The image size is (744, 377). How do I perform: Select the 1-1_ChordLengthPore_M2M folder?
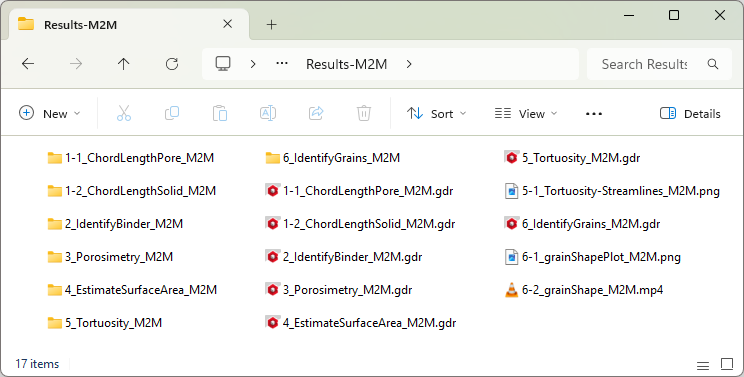click(131, 158)
